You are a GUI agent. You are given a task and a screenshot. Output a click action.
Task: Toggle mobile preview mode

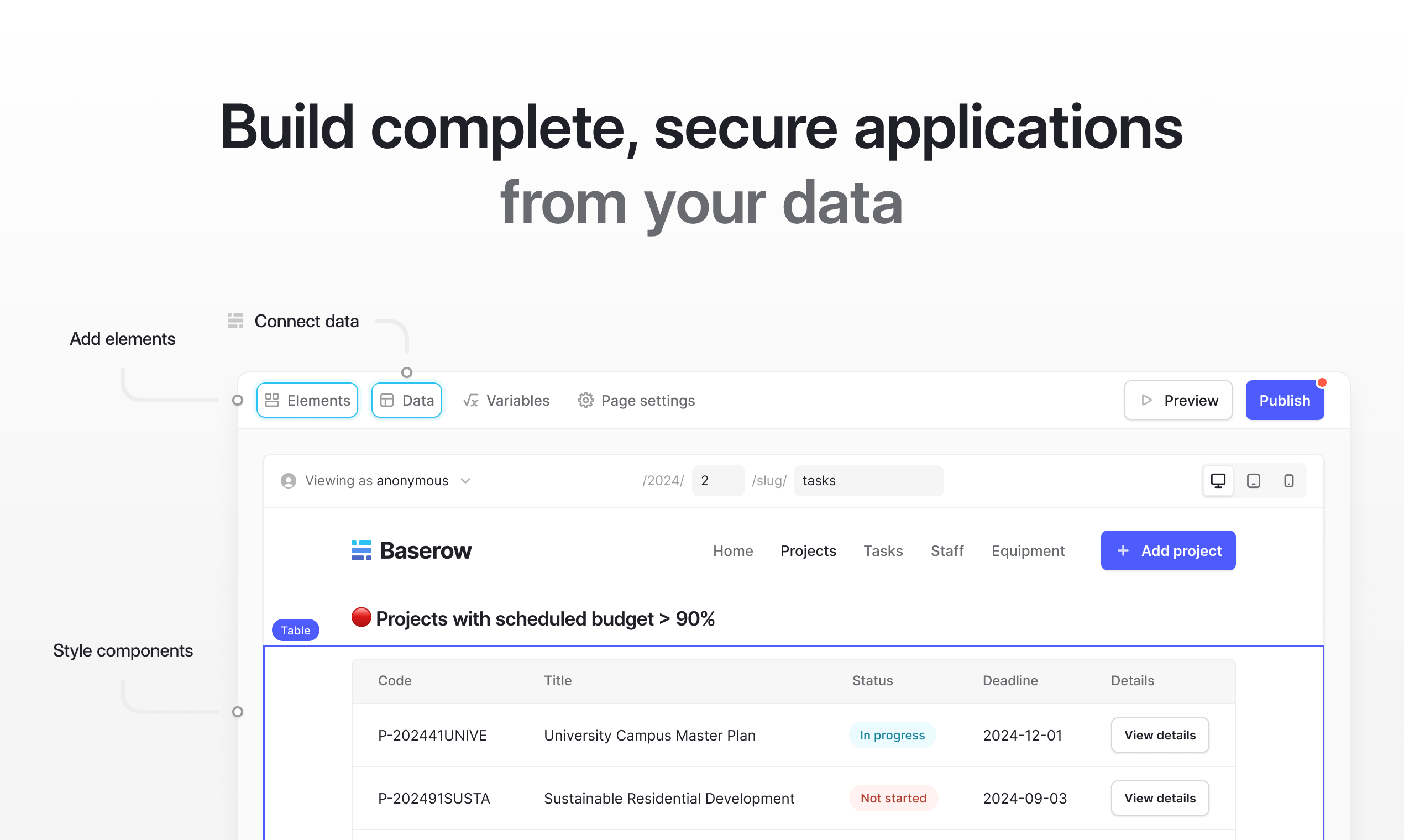click(1290, 481)
